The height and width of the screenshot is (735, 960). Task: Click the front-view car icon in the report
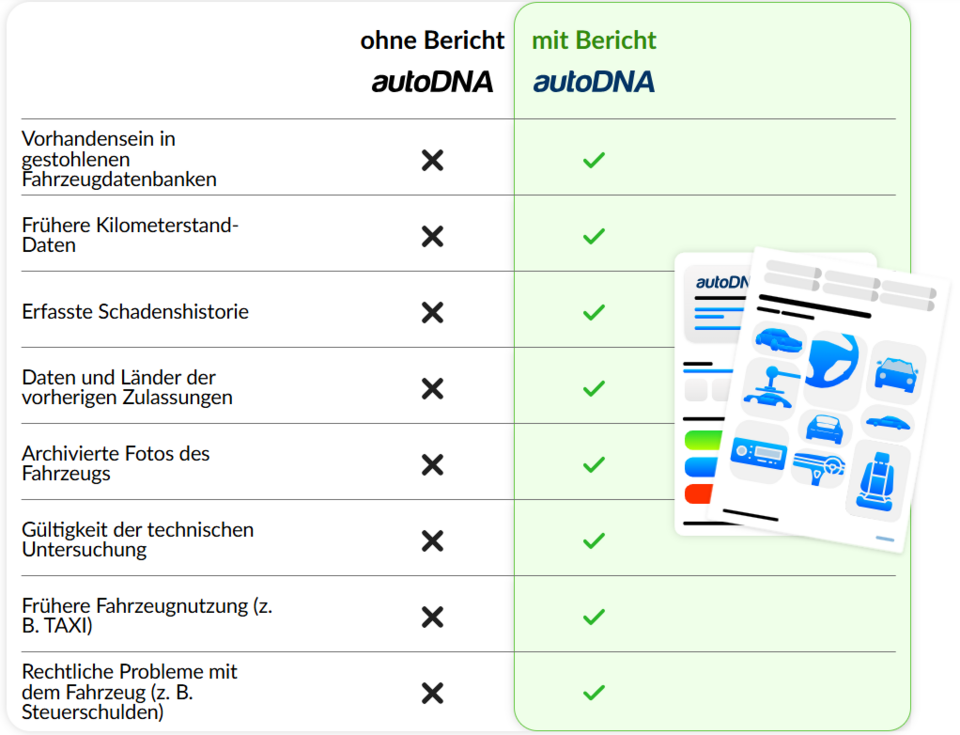pos(895,372)
